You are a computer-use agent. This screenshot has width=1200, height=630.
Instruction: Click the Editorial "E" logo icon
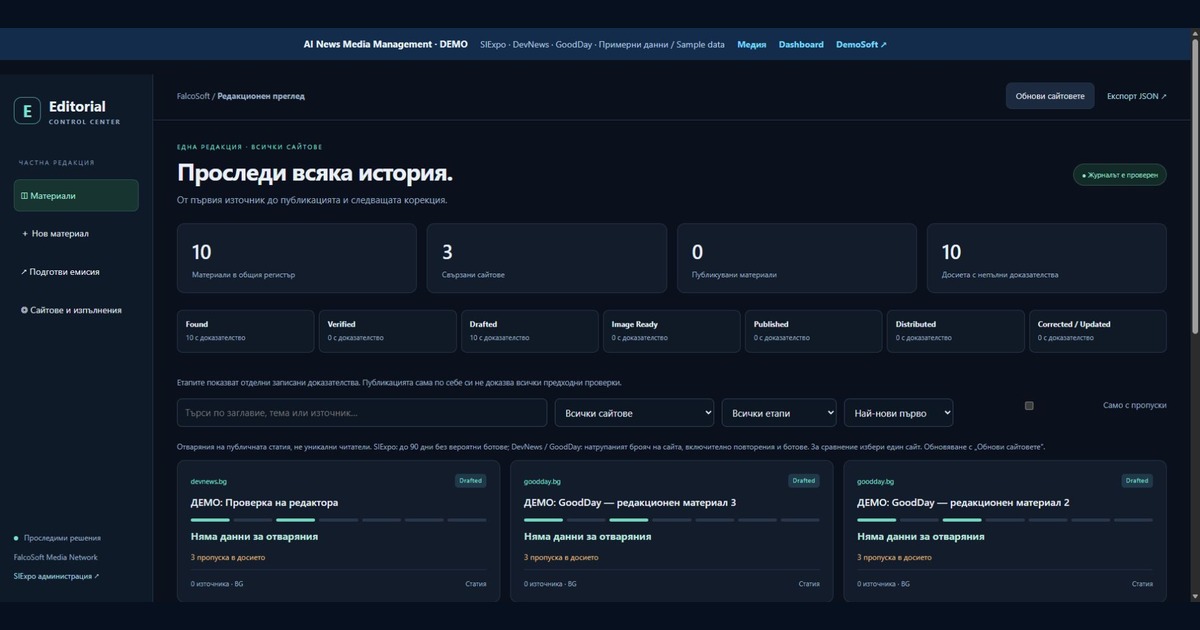point(27,111)
